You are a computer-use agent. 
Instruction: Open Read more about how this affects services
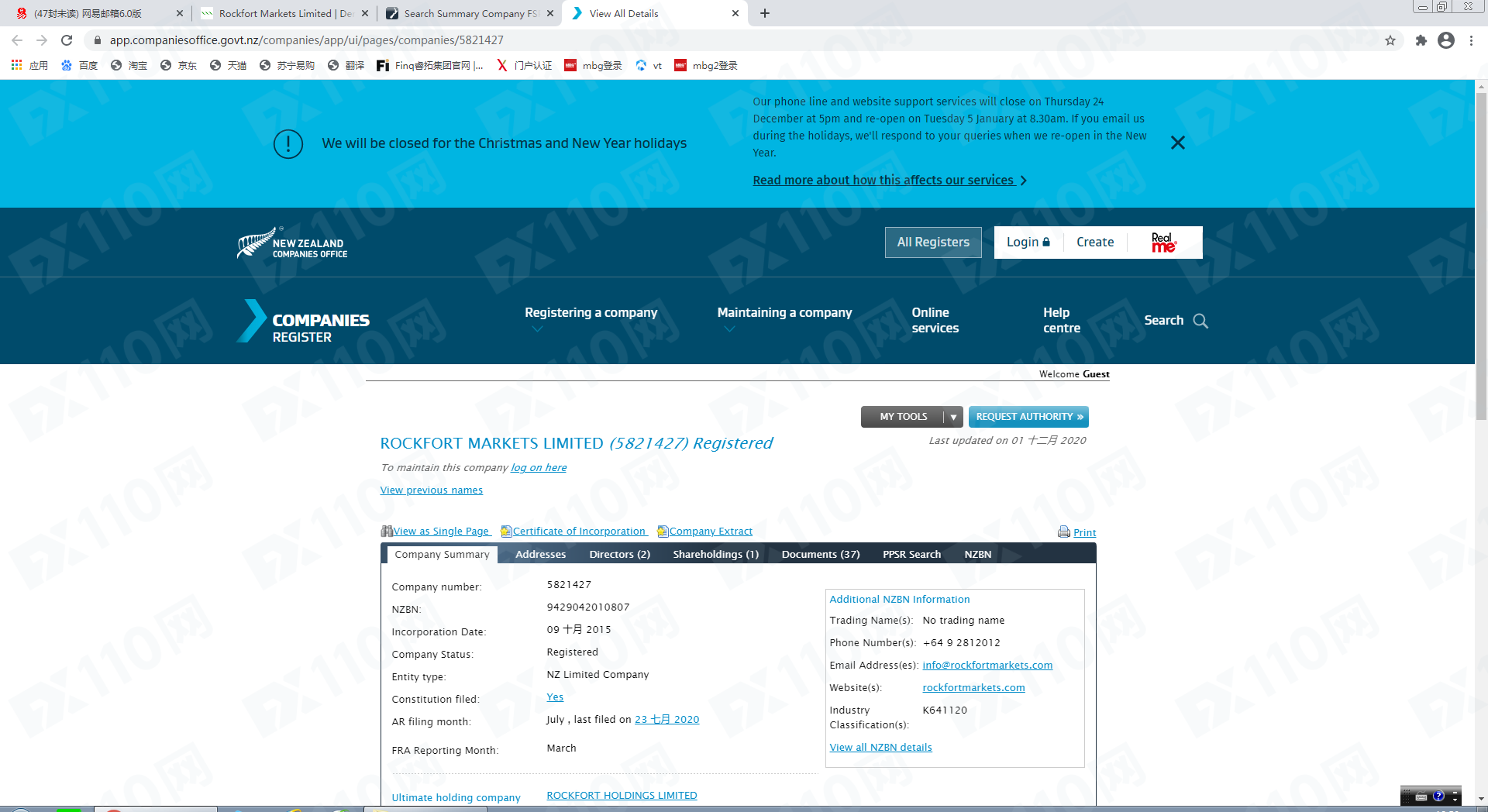click(x=890, y=181)
